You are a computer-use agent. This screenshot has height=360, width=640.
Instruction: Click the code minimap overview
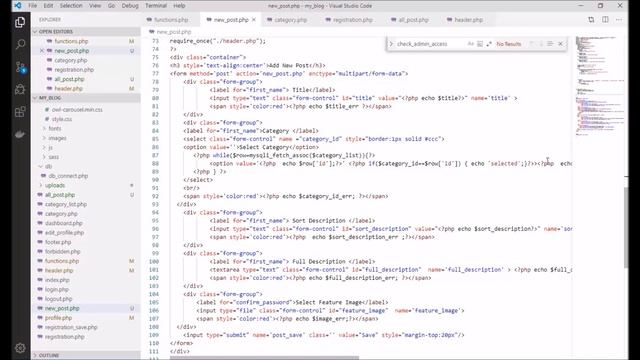(600, 86)
